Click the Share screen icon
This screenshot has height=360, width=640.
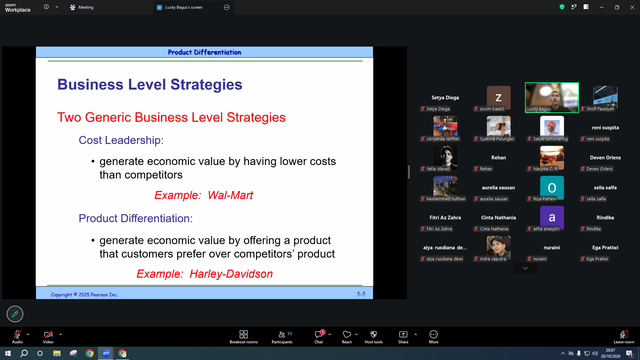tap(403, 337)
